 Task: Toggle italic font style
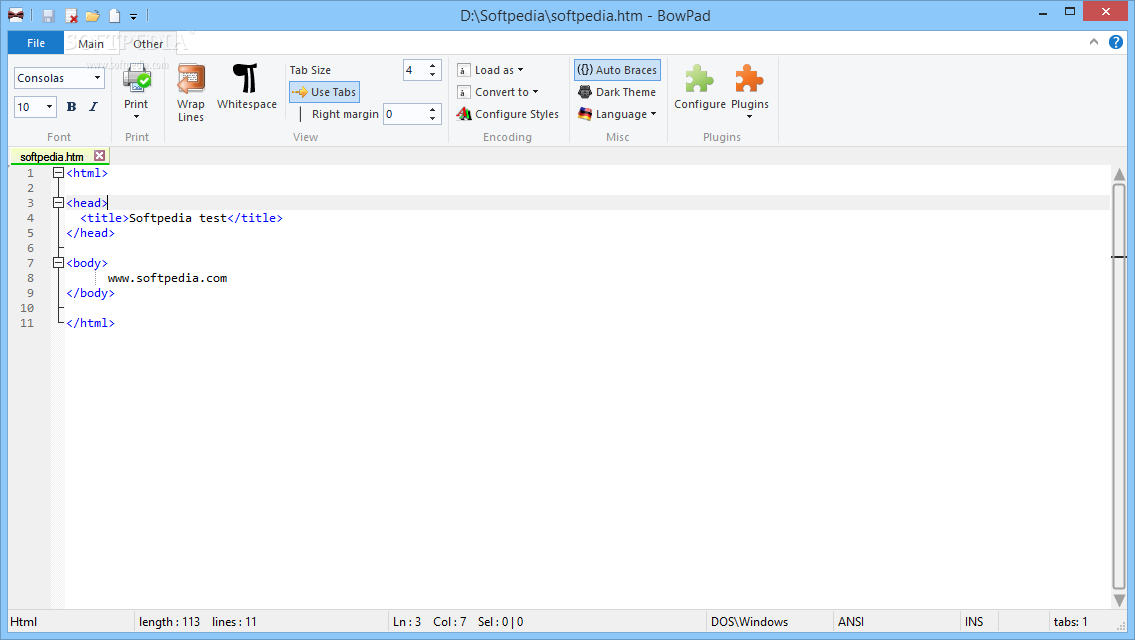coord(93,107)
